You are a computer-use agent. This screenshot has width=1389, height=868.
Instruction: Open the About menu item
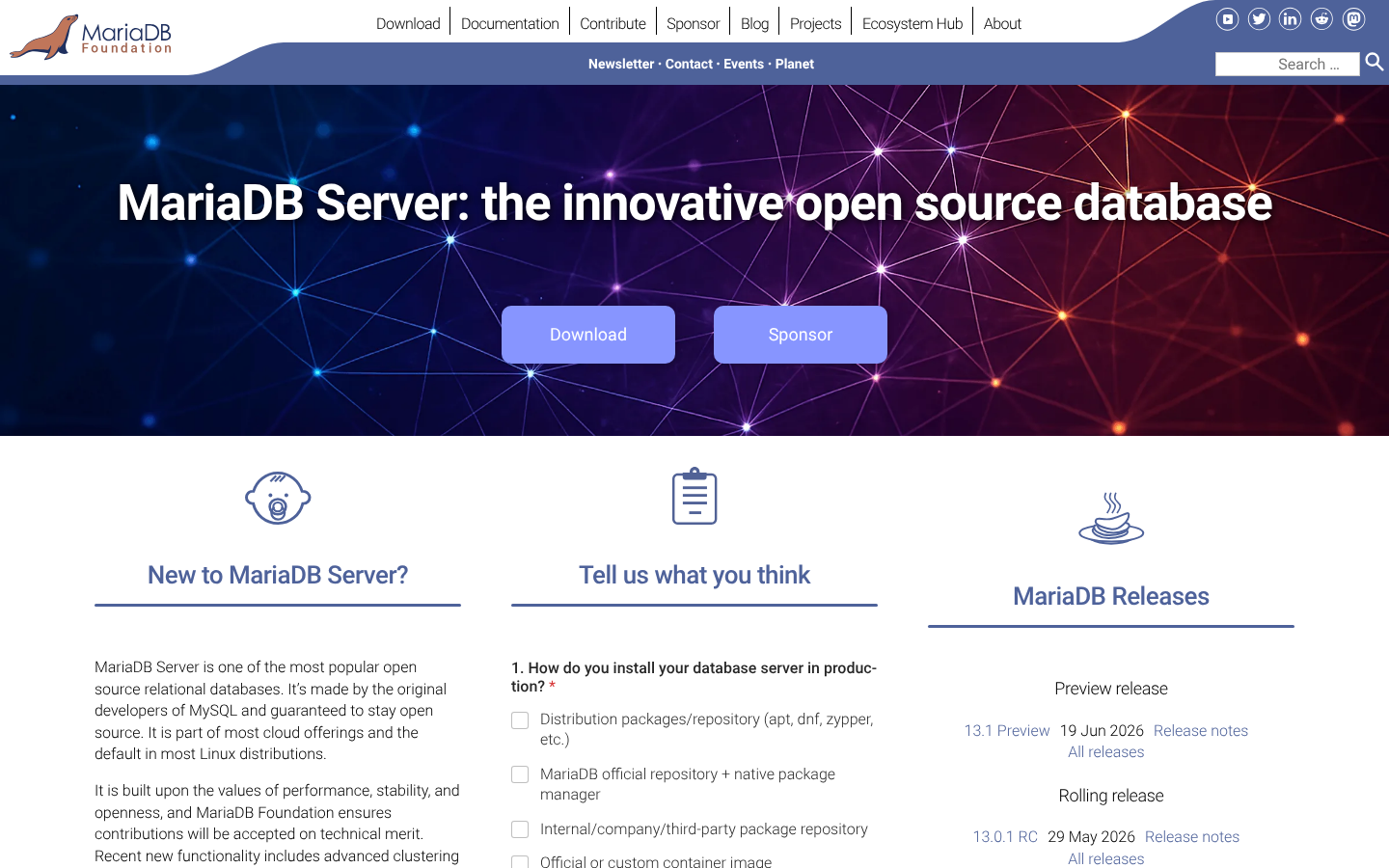(1002, 23)
